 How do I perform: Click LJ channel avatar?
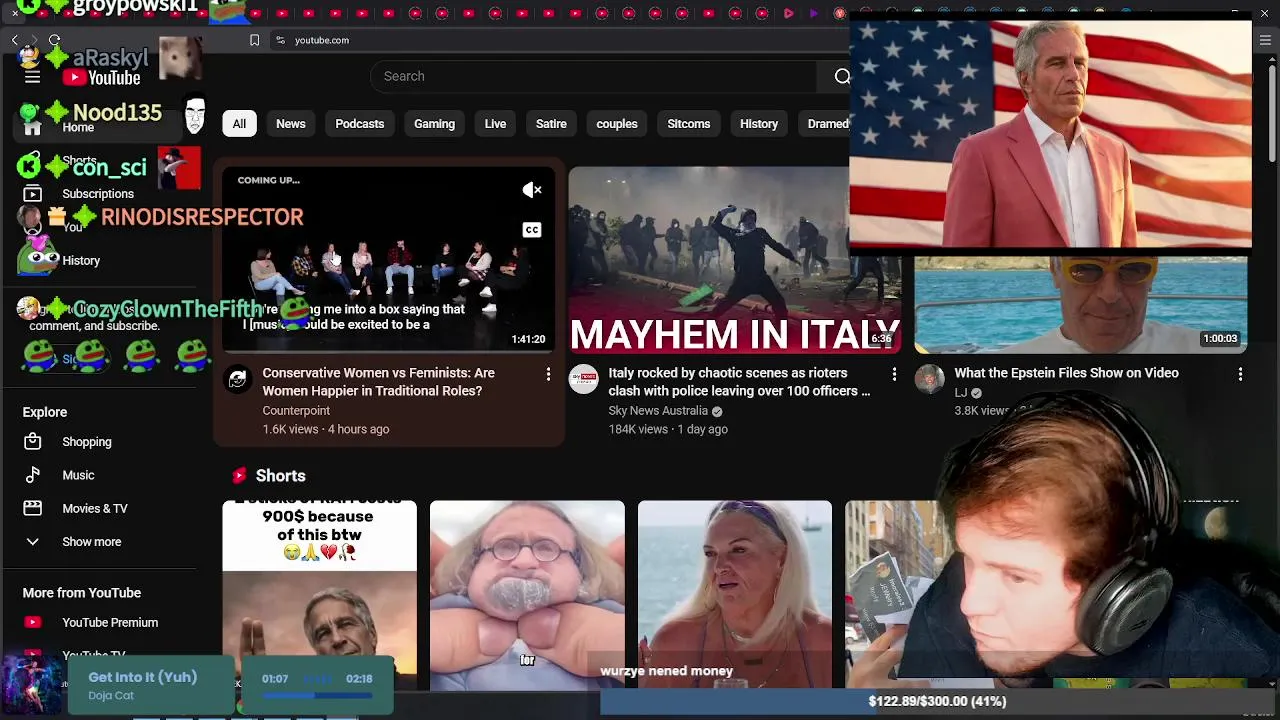click(930, 379)
